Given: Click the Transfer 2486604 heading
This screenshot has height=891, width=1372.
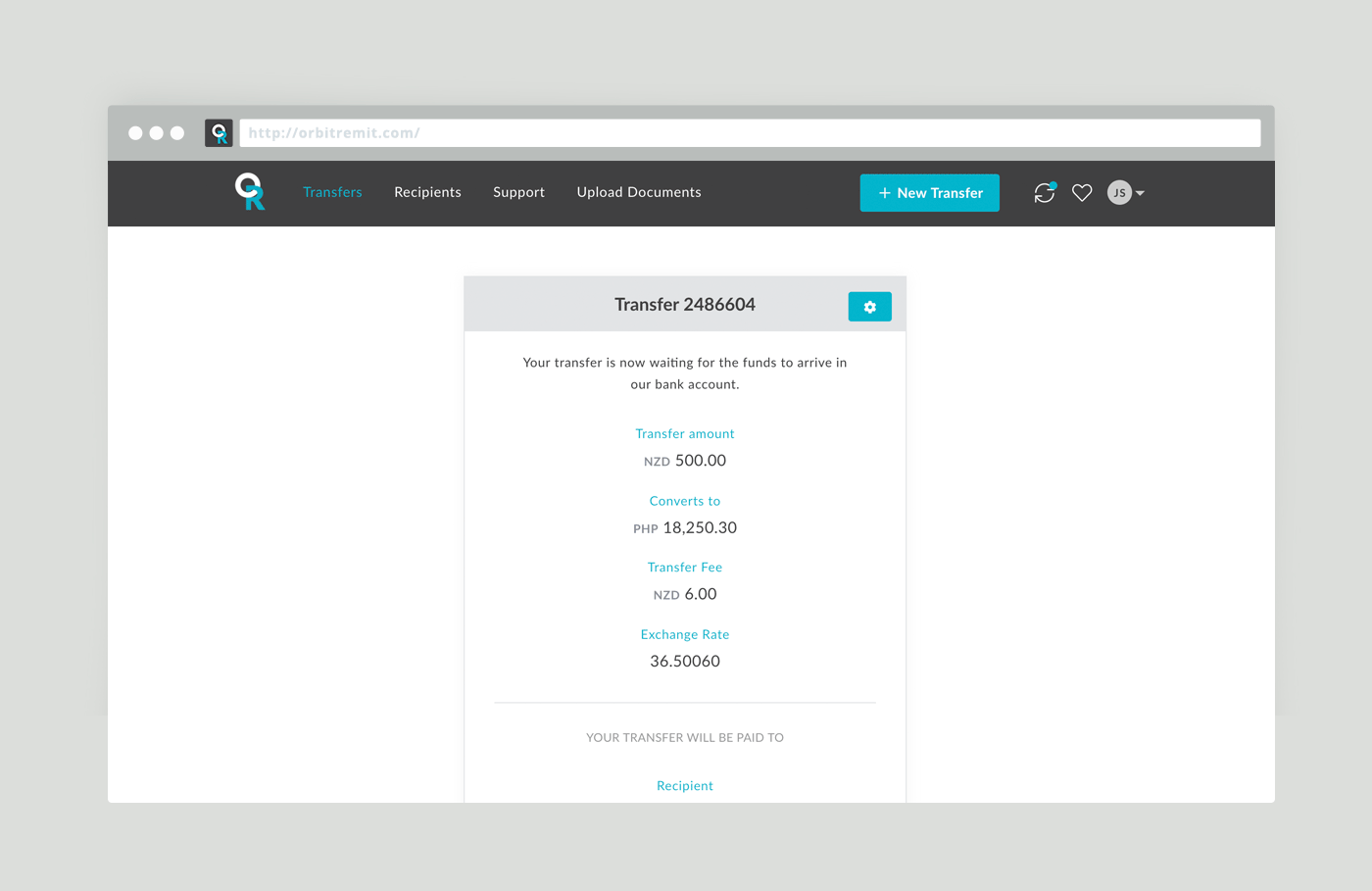Looking at the screenshot, I should pyautogui.click(x=685, y=305).
